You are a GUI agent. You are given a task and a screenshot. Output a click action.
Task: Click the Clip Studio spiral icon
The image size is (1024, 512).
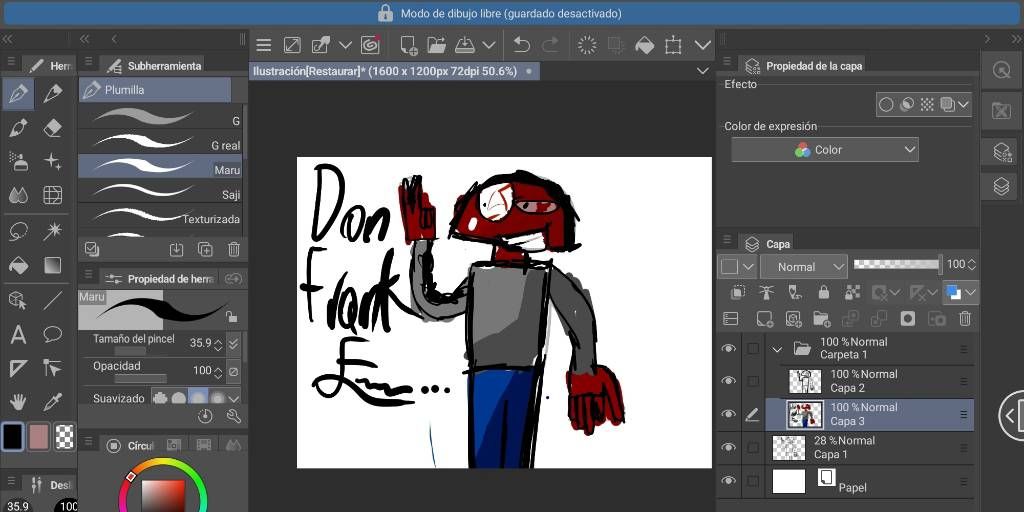[370, 45]
